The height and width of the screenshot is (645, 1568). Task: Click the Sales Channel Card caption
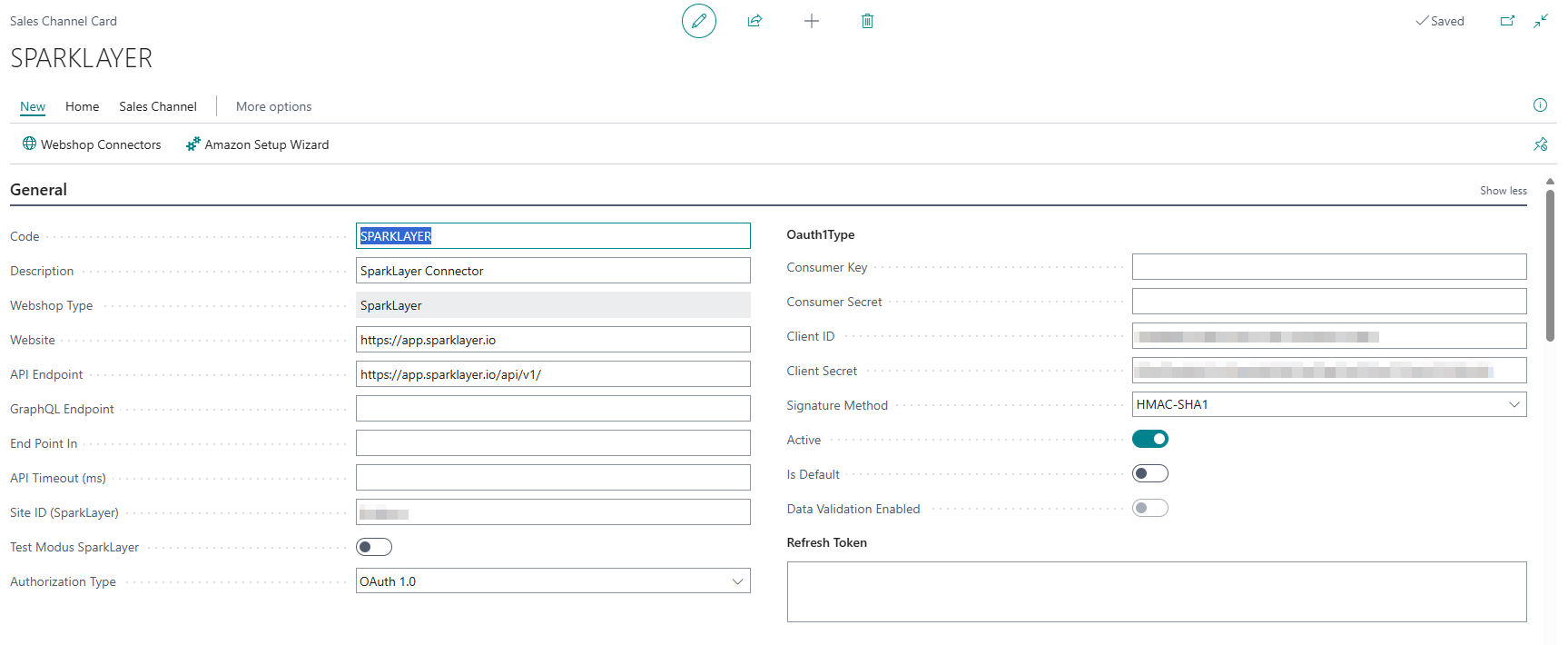coord(64,21)
